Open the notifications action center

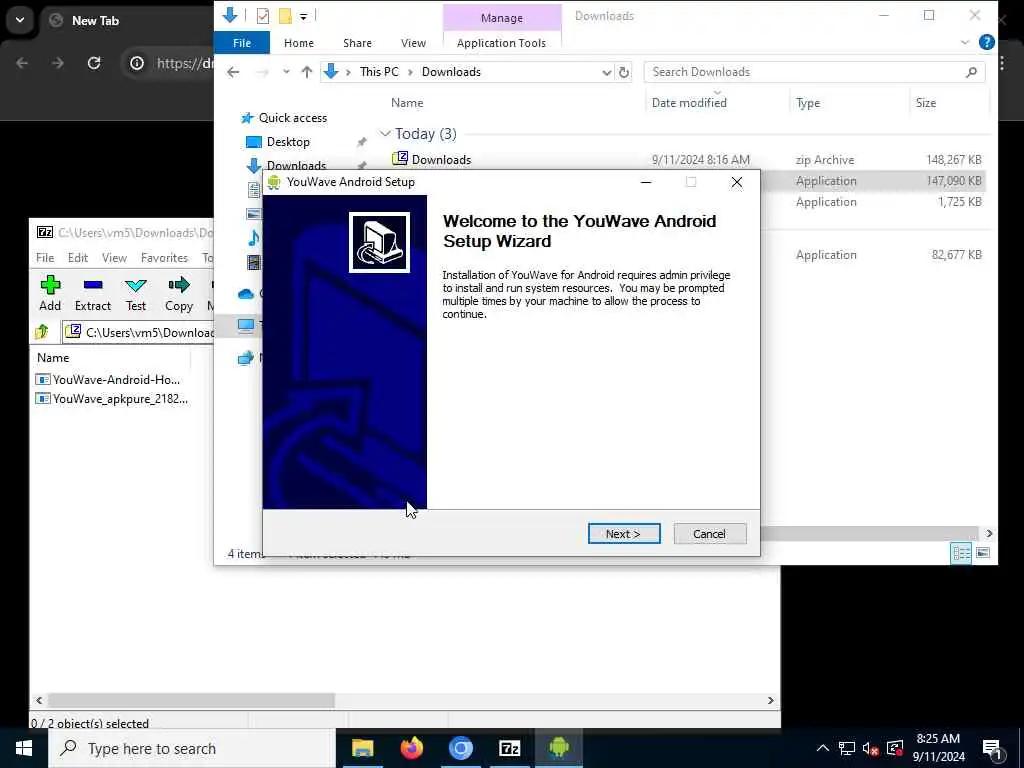click(x=993, y=749)
